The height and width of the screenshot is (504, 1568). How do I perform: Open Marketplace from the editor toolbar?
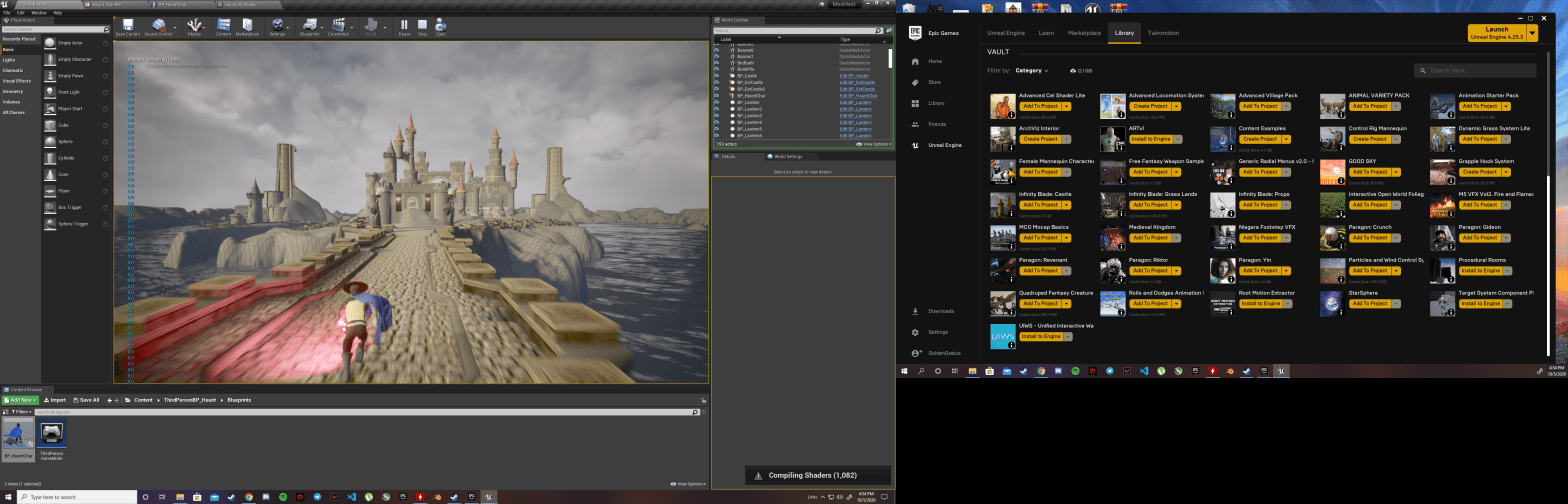[x=247, y=26]
